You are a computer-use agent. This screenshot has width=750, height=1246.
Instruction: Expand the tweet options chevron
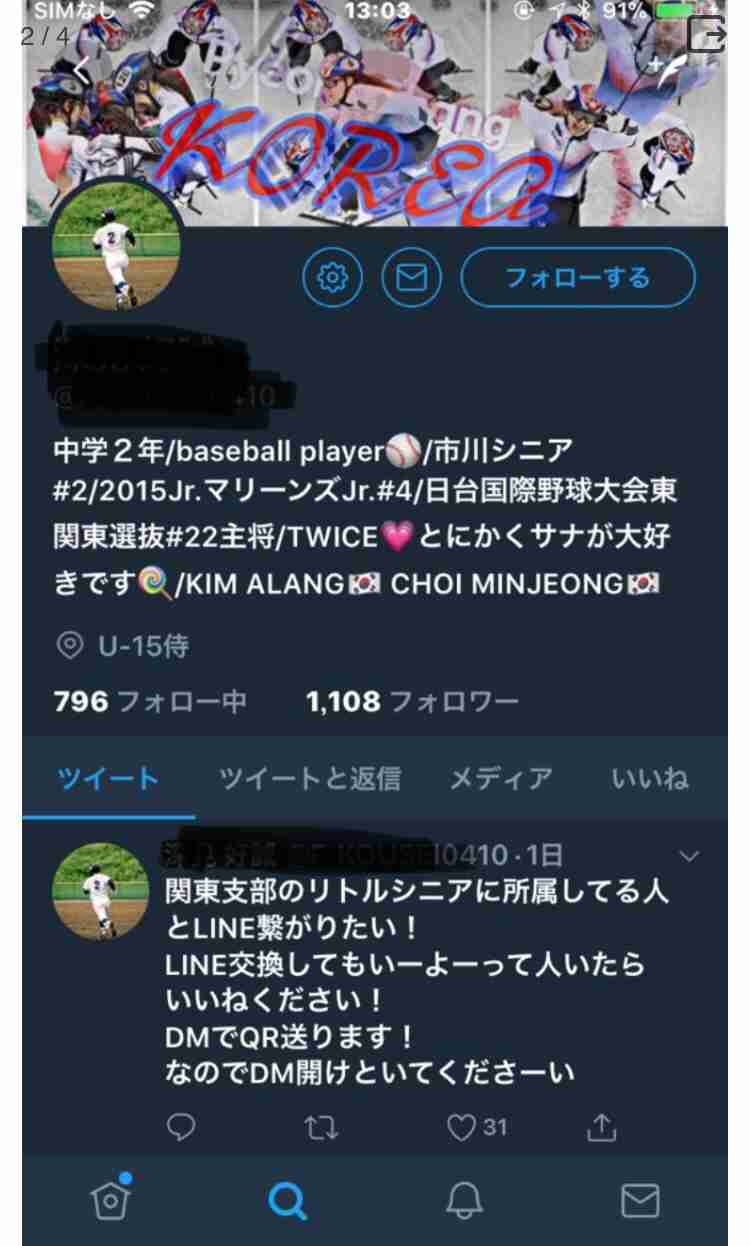[689, 856]
